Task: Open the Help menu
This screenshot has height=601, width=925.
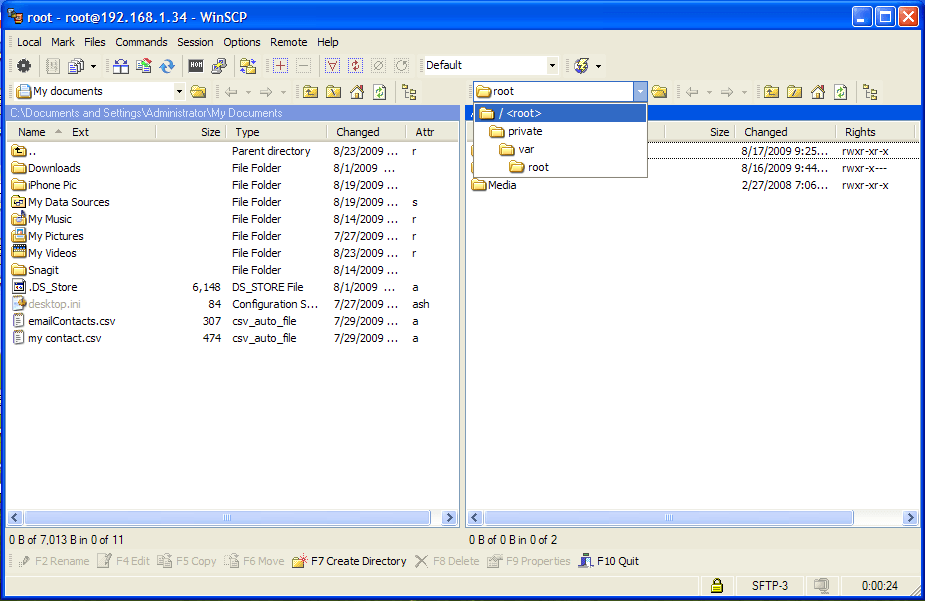Action: tap(327, 42)
